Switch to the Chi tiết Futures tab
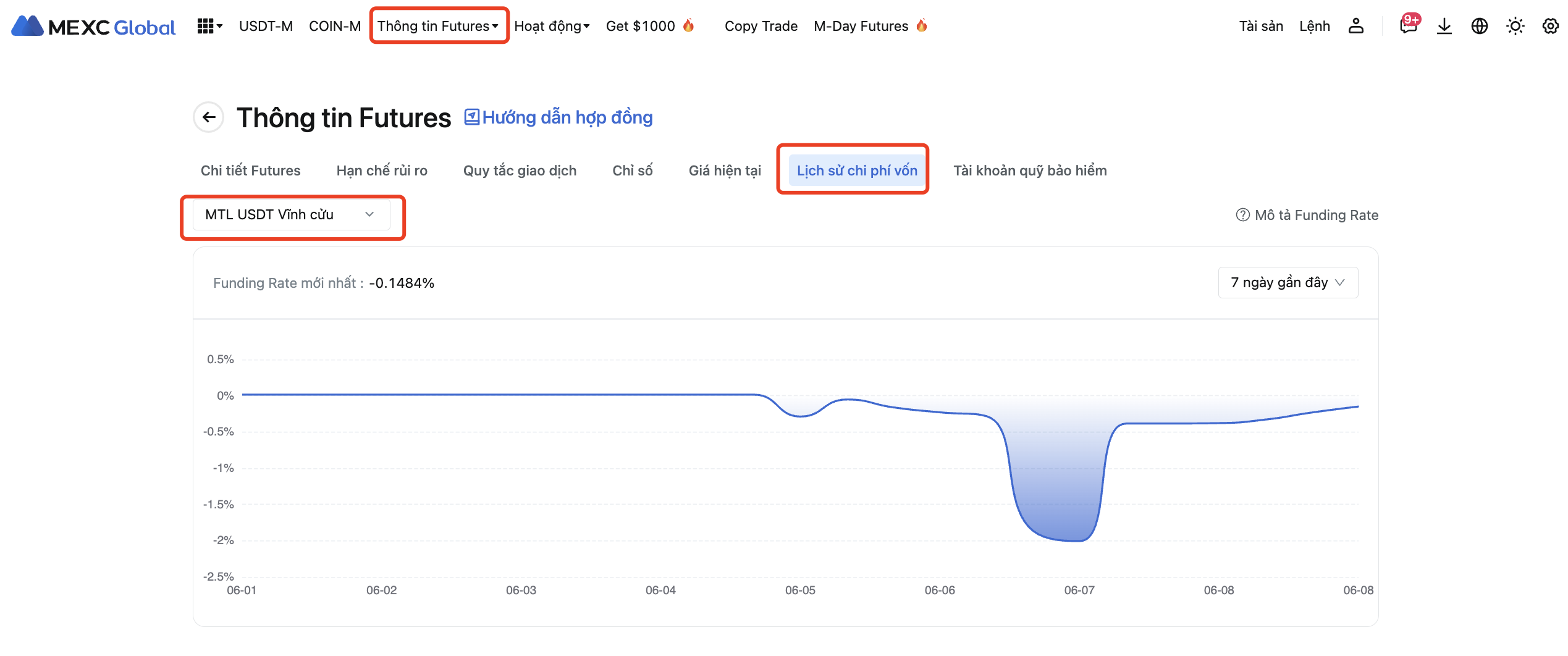 [250, 171]
